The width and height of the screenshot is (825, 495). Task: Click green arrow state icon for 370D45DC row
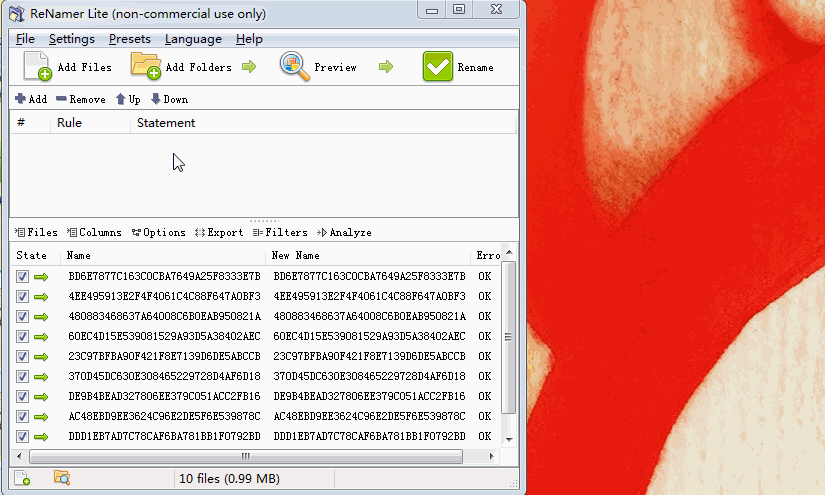(41, 377)
